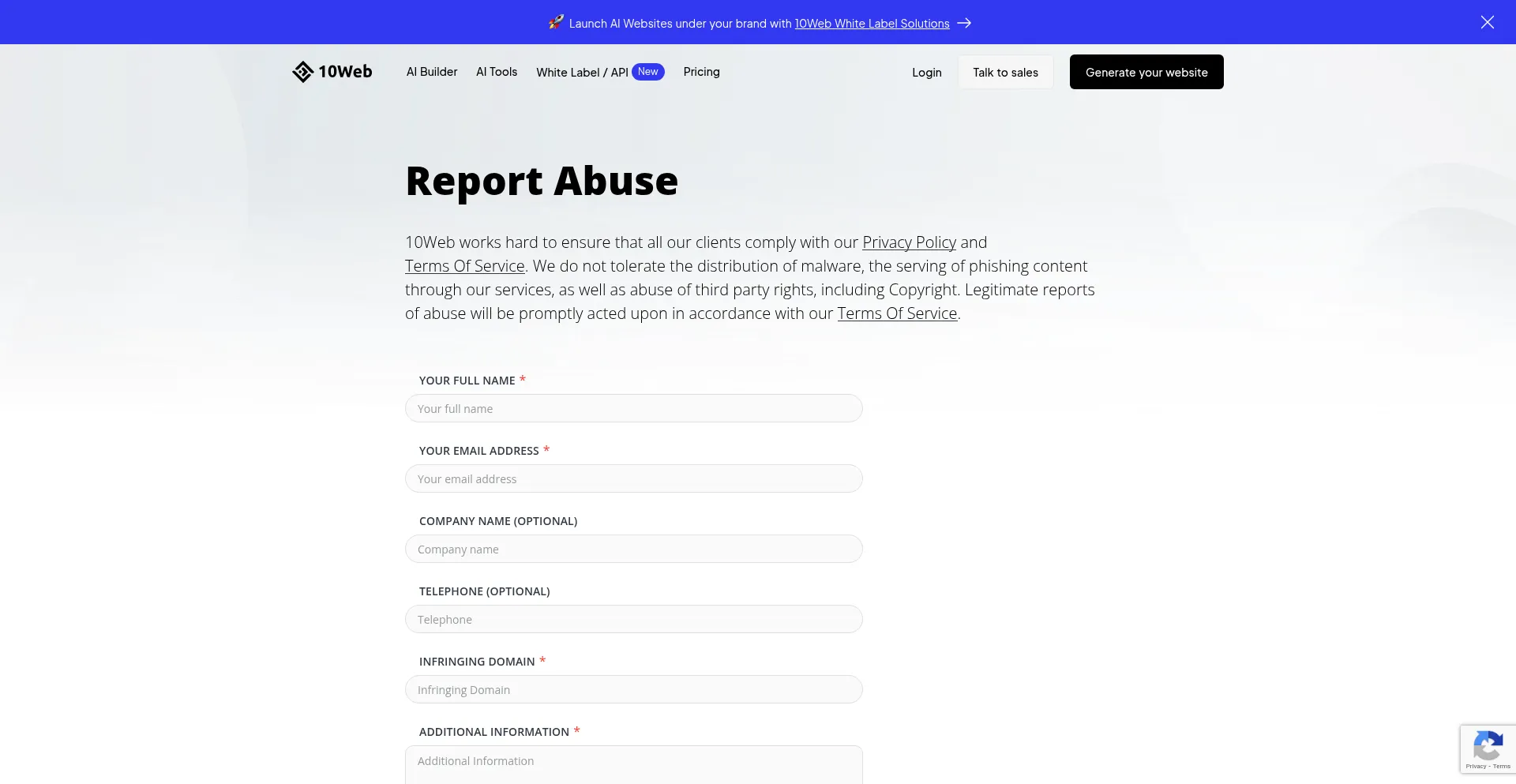Click the 10Web logo icon
The height and width of the screenshot is (784, 1516).
point(303,72)
